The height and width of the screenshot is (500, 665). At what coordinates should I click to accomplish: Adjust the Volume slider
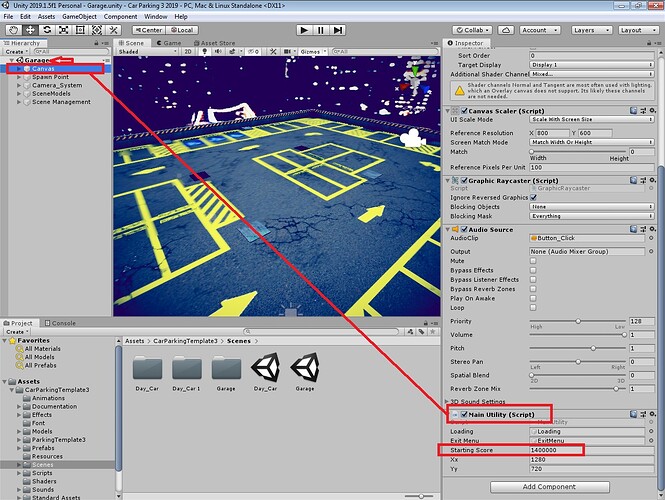578,335
